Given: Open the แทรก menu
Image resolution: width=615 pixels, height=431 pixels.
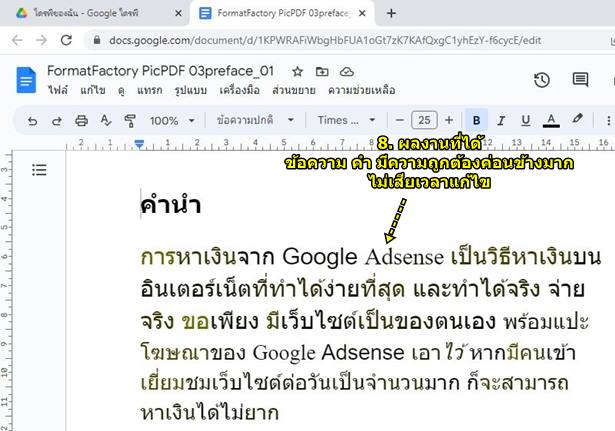Looking at the screenshot, I should (149, 90).
